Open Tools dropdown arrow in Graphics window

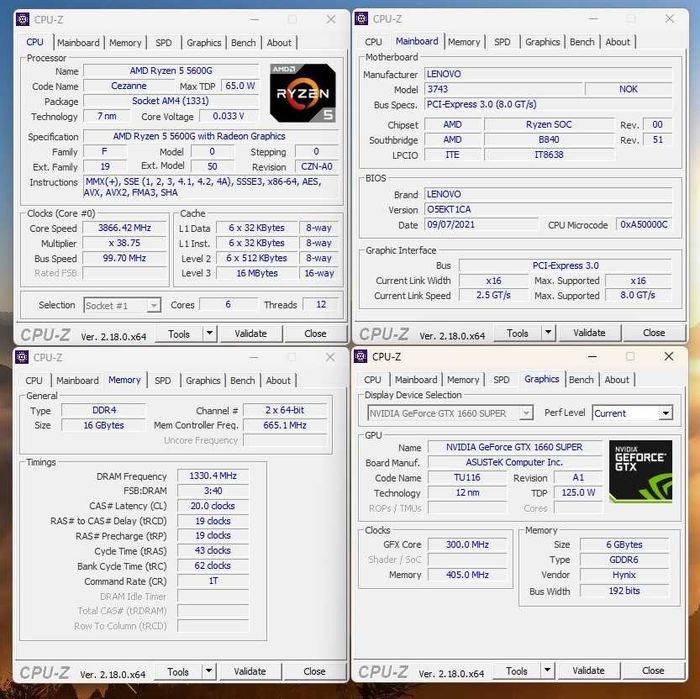coord(547,670)
